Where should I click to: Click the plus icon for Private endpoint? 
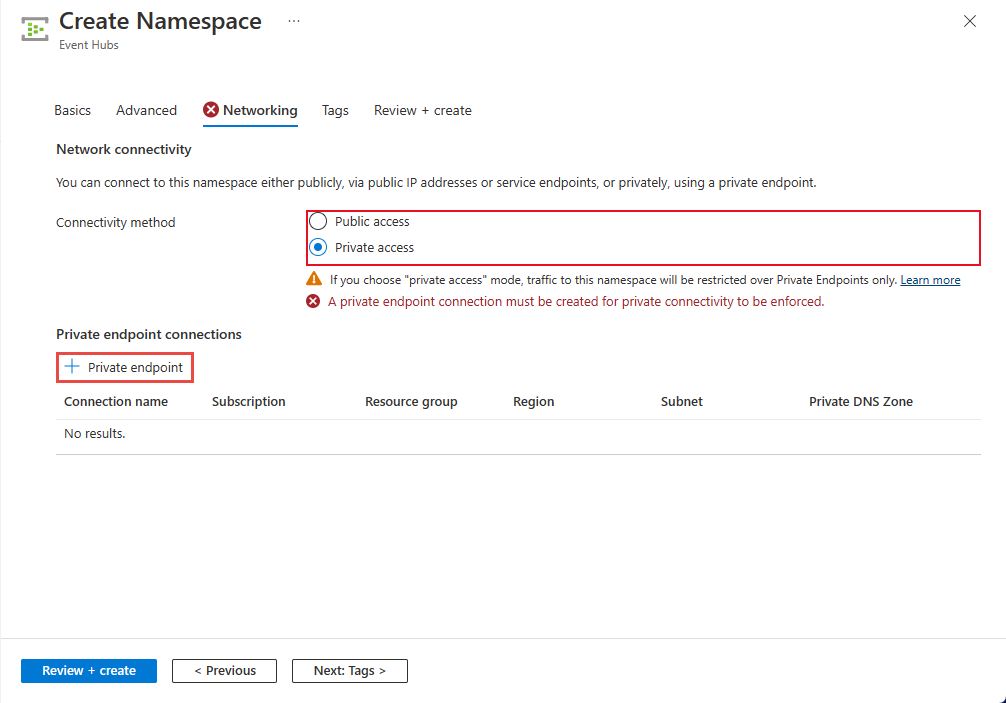72,367
